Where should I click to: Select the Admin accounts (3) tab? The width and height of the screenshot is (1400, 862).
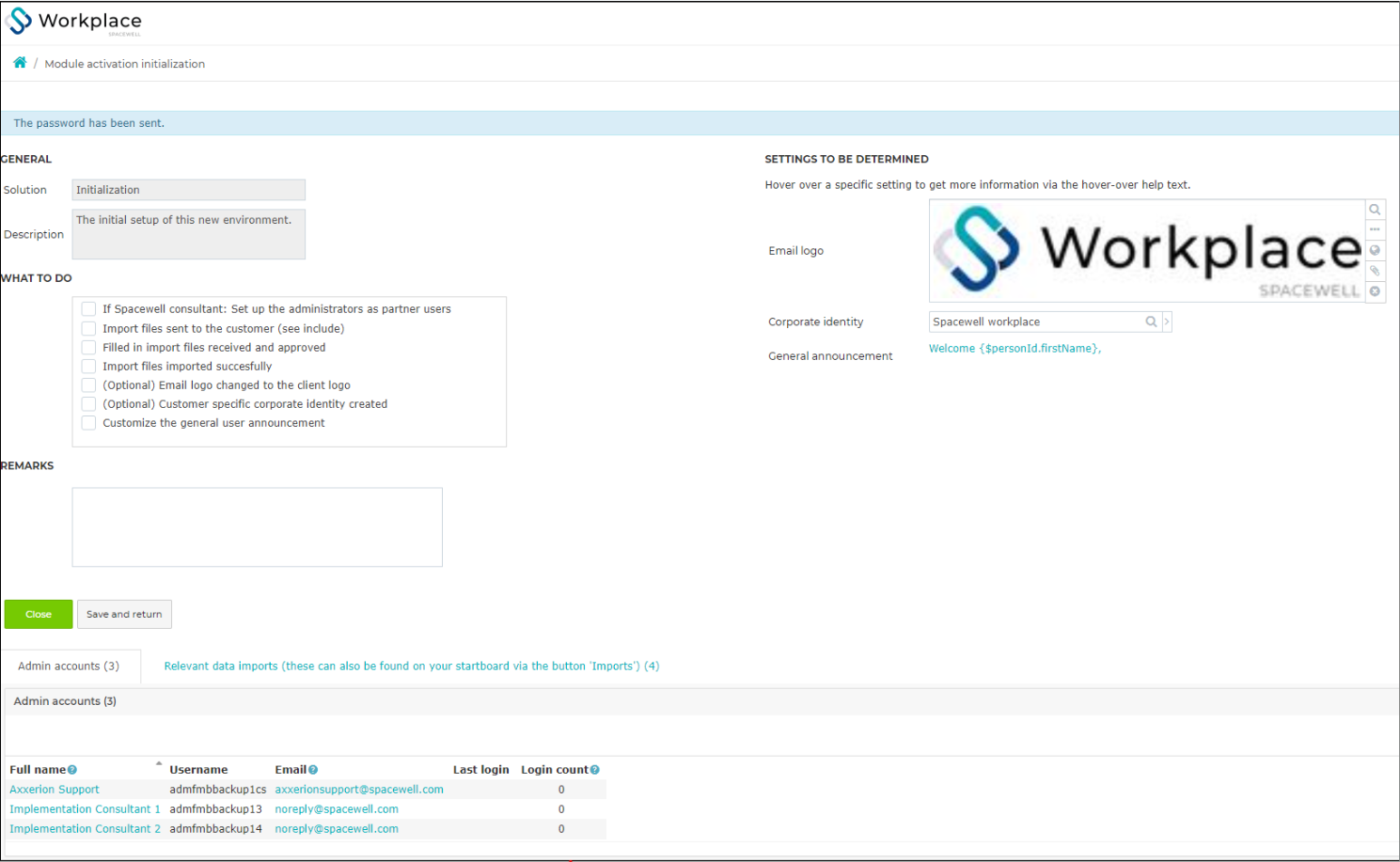[69, 666]
